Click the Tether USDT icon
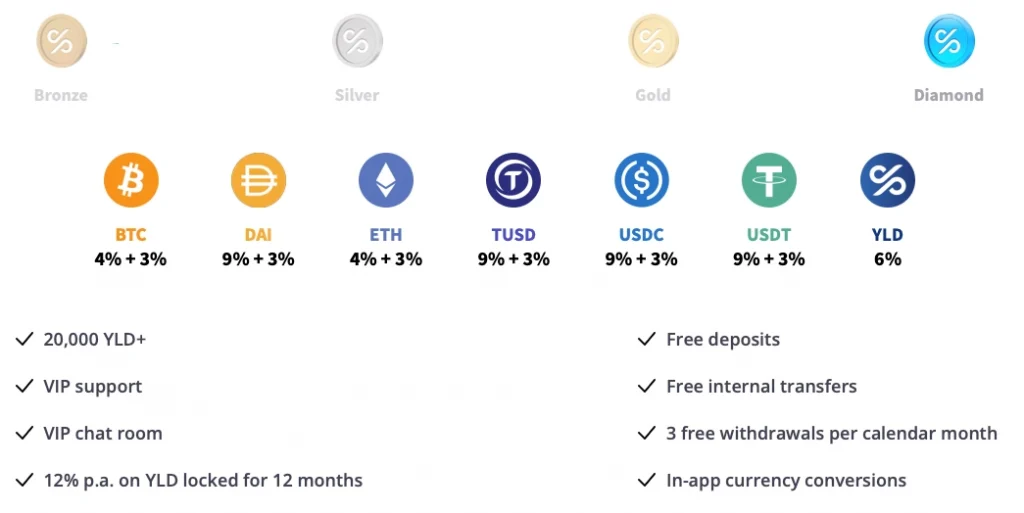 coord(768,181)
